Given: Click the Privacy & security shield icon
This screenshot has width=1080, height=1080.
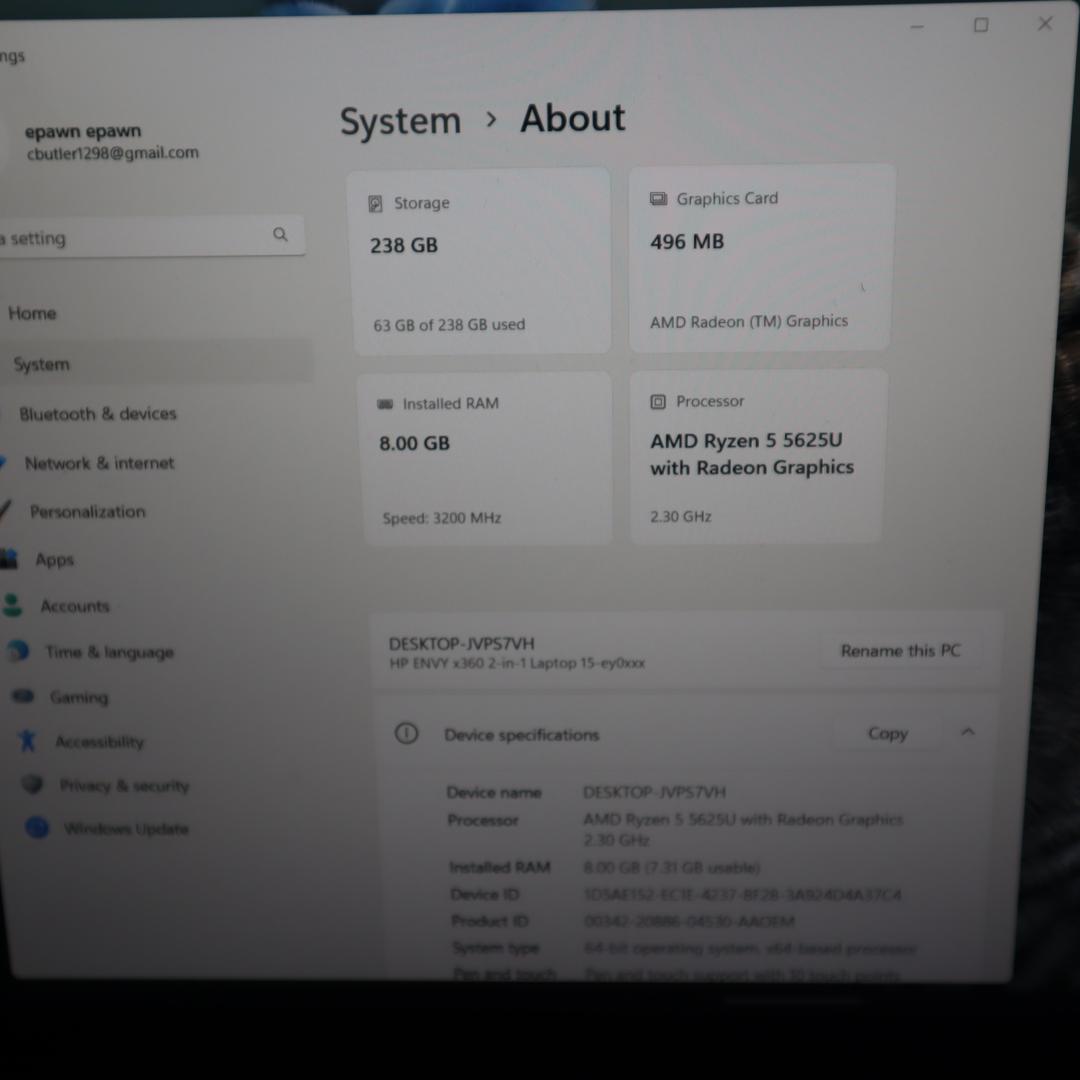Looking at the screenshot, I should [x=32, y=784].
